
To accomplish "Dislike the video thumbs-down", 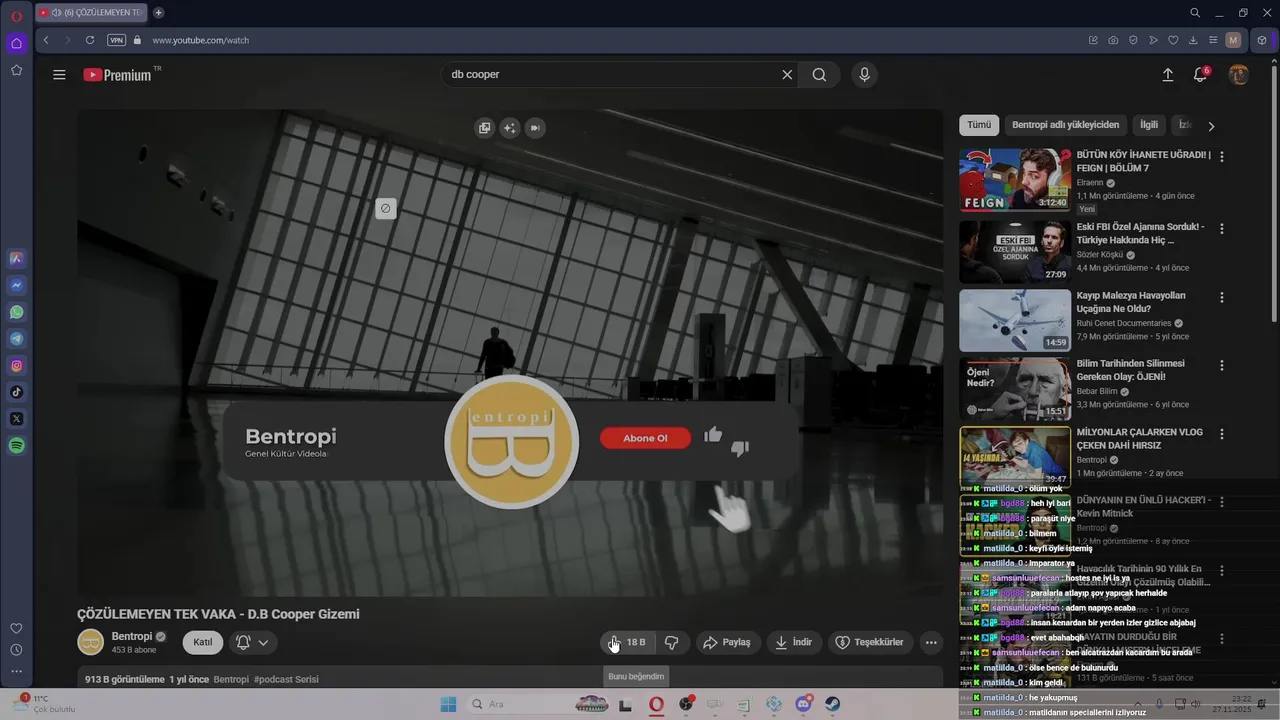I will pos(672,642).
